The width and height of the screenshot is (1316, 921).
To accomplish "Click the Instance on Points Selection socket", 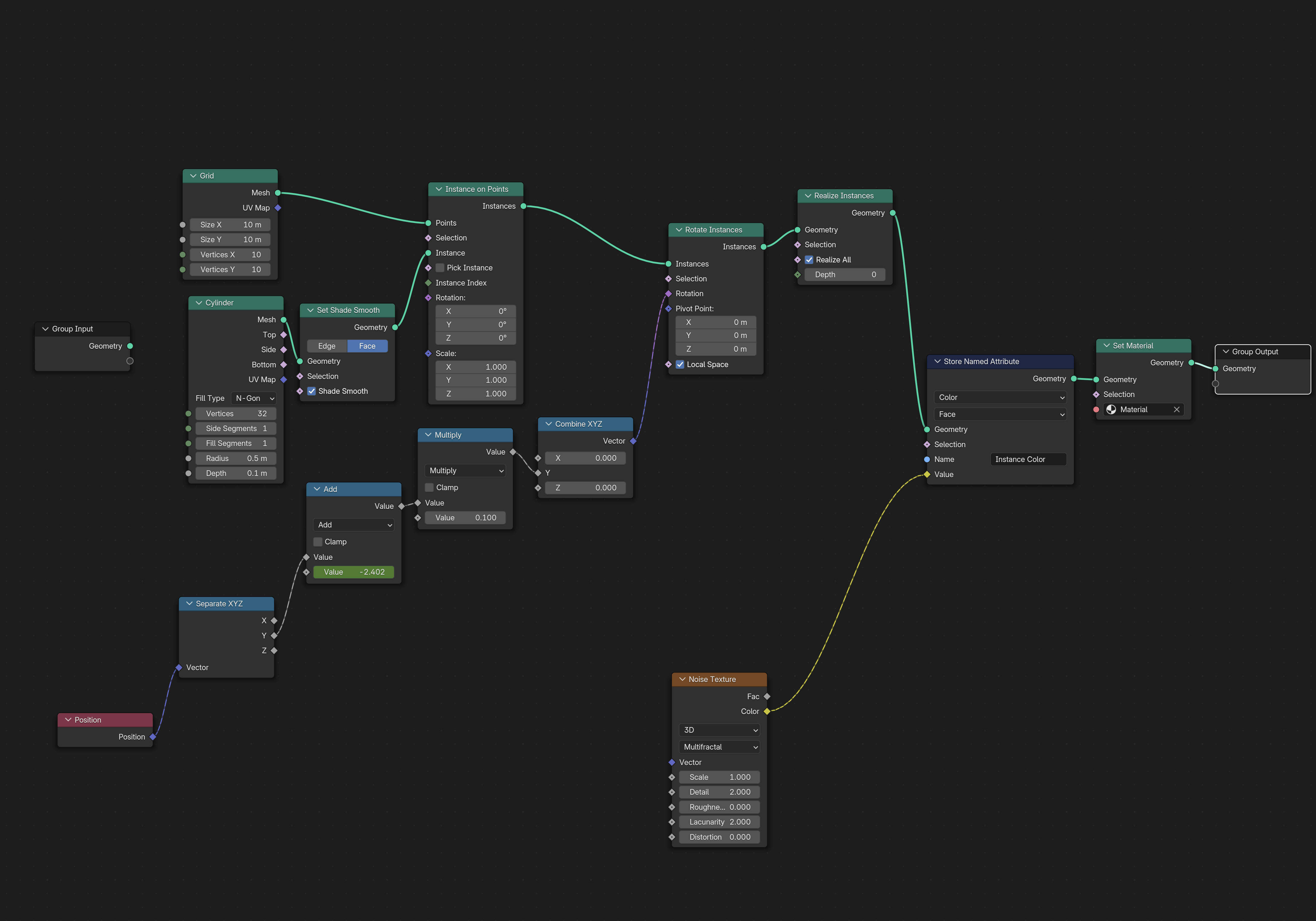I will click(428, 238).
